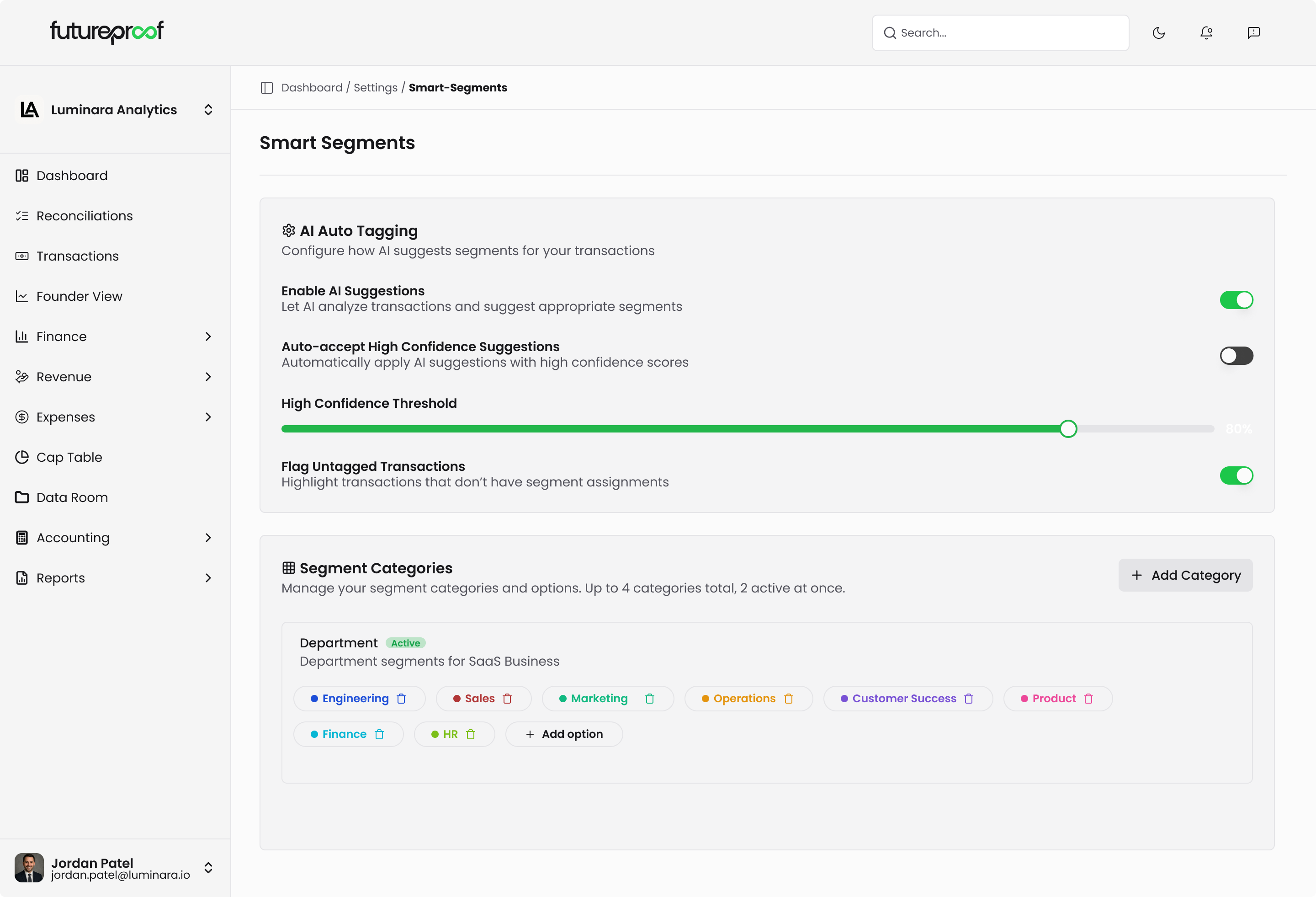Toggle dark mode with the moon icon
Image resolution: width=1316 pixels, height=897 pixels.
coord(1158,33)
